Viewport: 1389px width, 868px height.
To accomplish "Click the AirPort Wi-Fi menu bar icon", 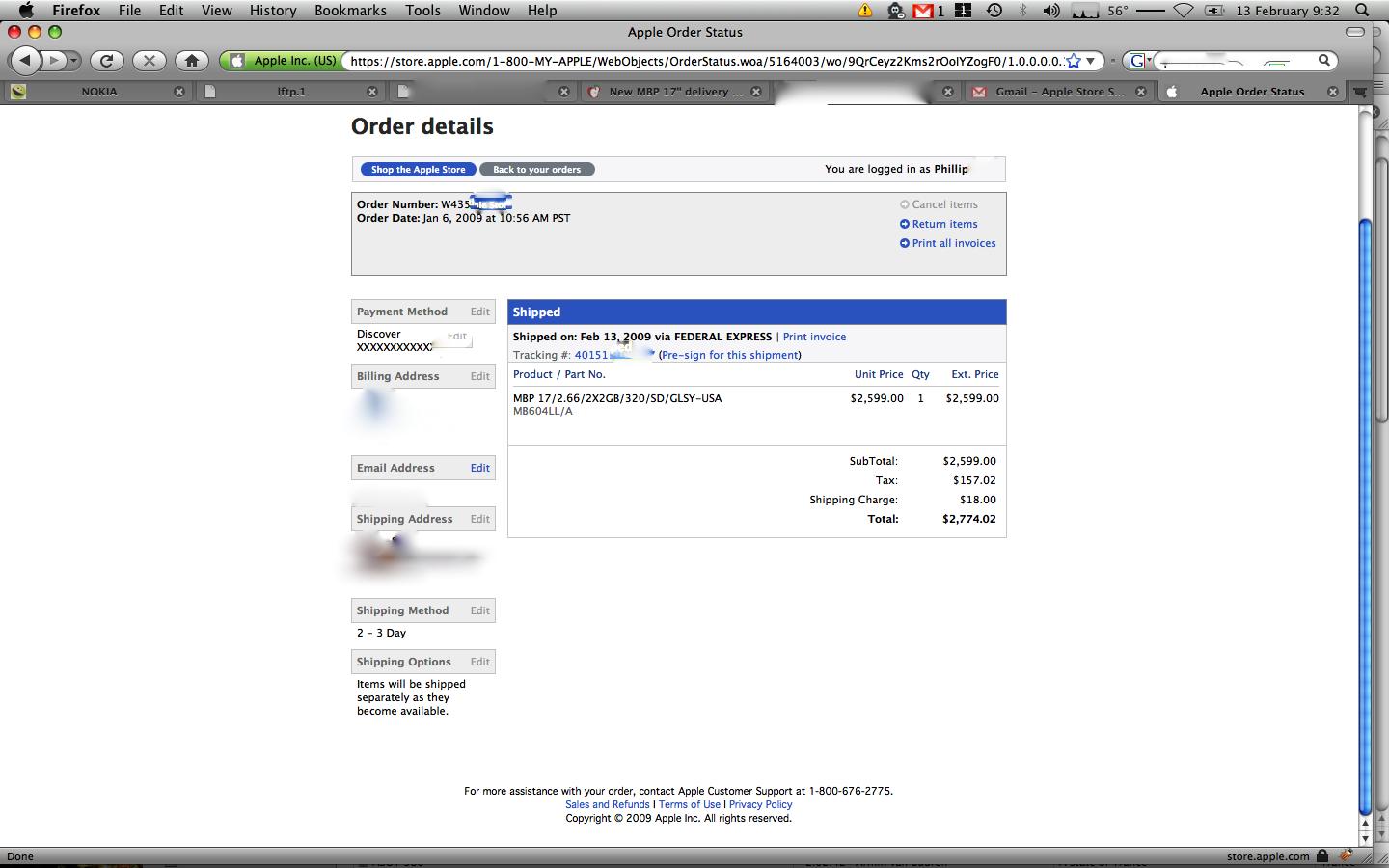I will [1184, 11].
